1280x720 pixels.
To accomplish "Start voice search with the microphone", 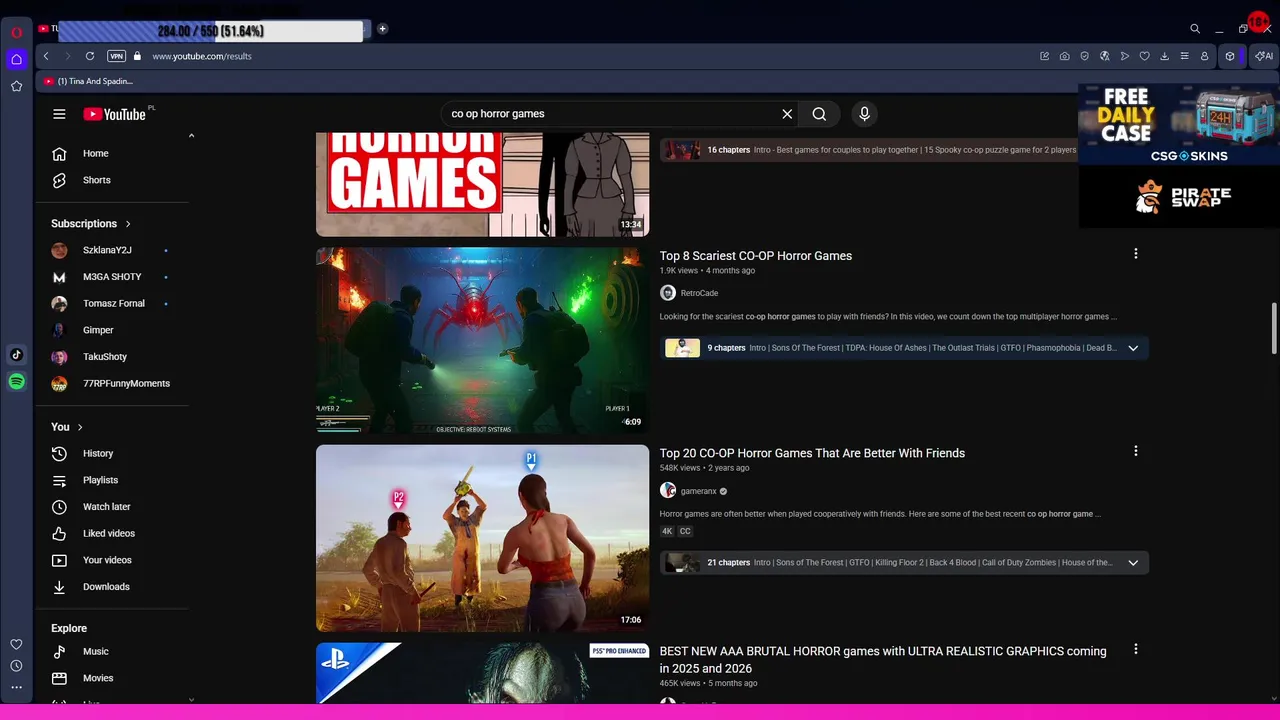I will coord(865,114).
